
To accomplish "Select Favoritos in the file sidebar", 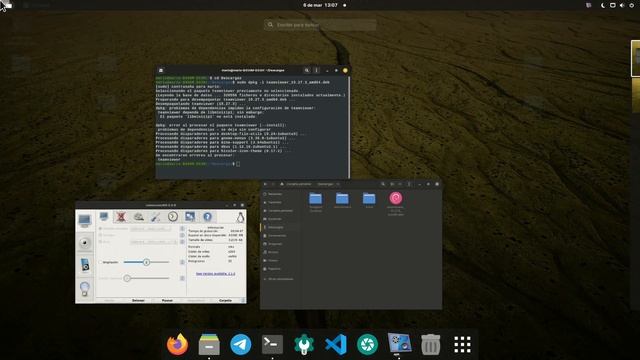I will pyautogui.click(x=280, y=202).
